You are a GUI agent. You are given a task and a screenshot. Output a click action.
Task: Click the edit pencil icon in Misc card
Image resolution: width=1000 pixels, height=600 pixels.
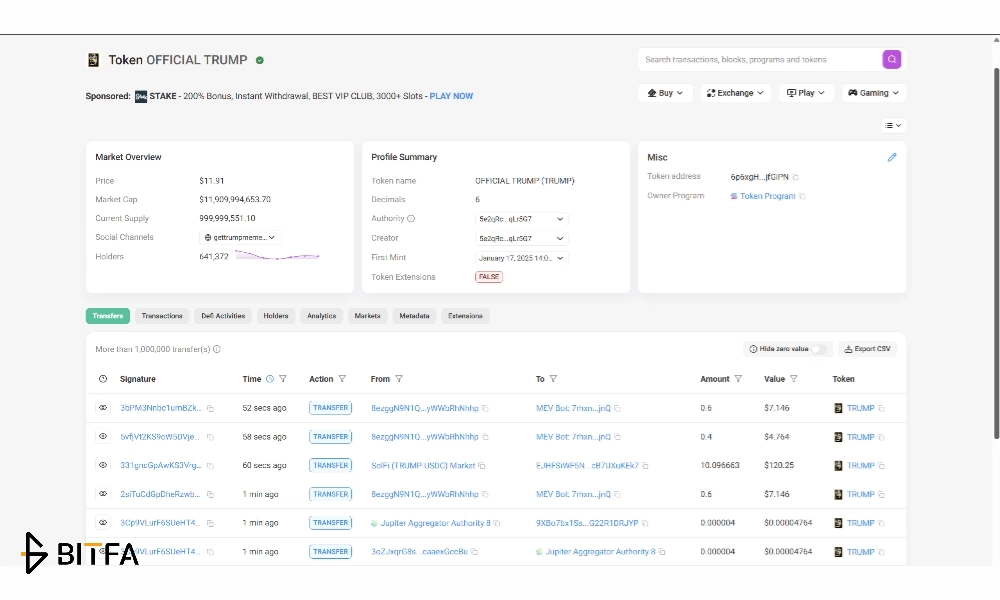[x=892, y=157]
